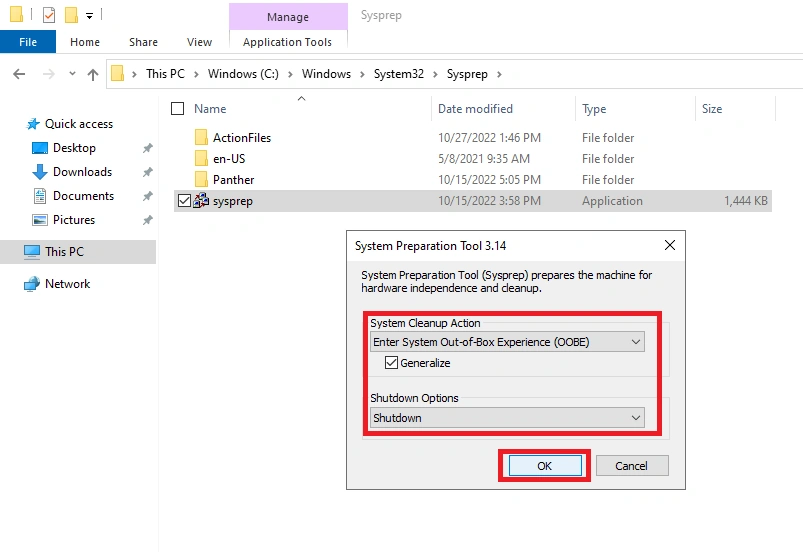The width and height of the screenshot is (803, 552).
Task: Sort by the Date modified column
Action: point(475,109)
